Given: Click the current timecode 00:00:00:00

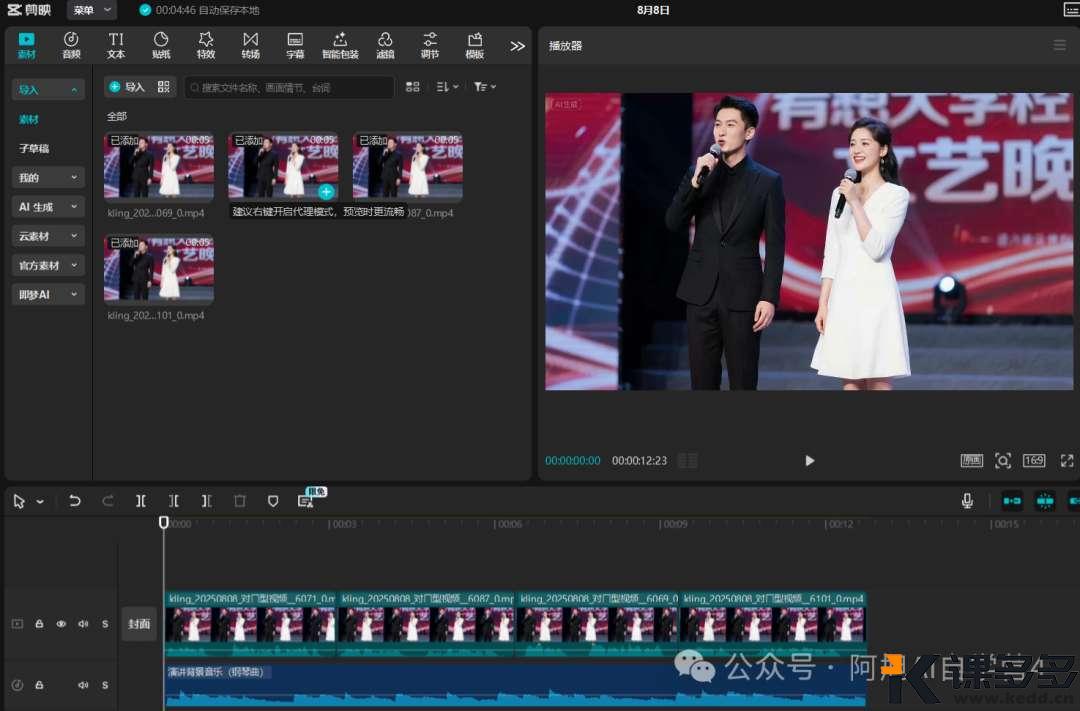Looking at the screenshot, I should pyautogui.click(x=573, y=461).
